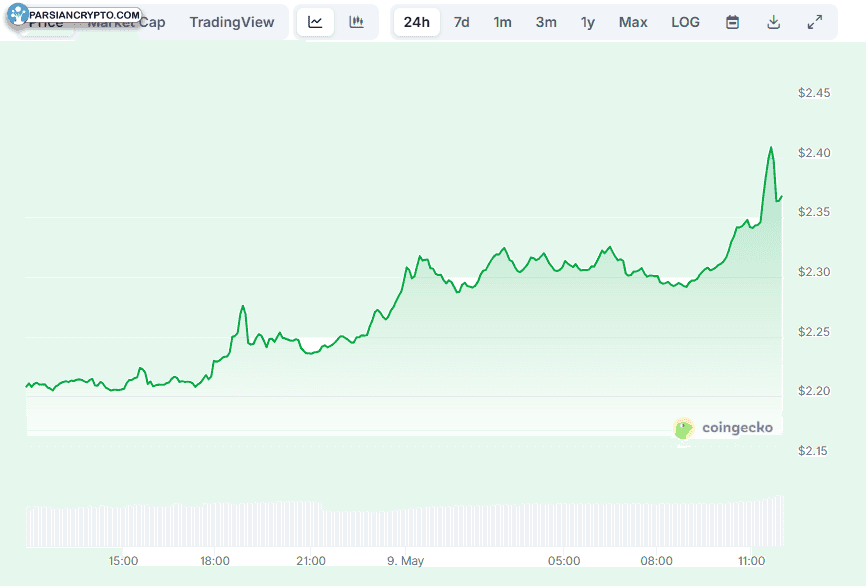Select the Market Cap tab

(x=126, y=22)
